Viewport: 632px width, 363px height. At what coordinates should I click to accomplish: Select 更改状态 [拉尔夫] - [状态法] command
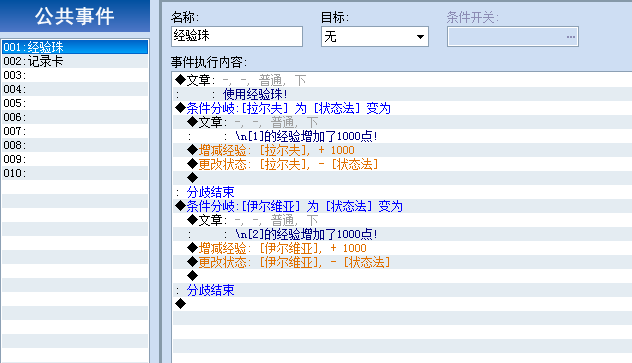[x=402, y=164]
